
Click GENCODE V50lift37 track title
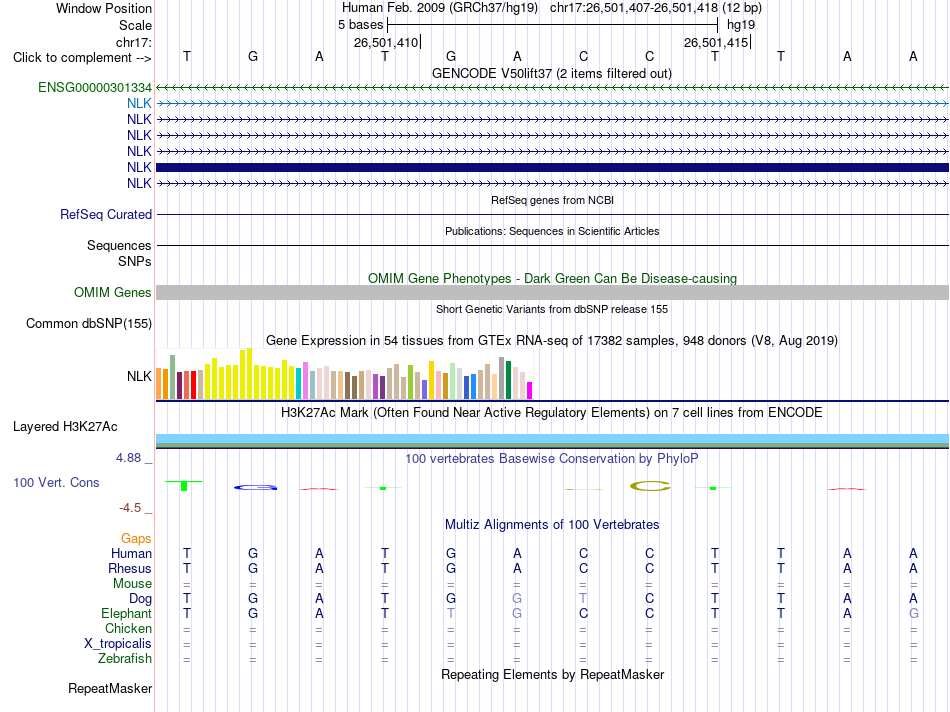552,73
